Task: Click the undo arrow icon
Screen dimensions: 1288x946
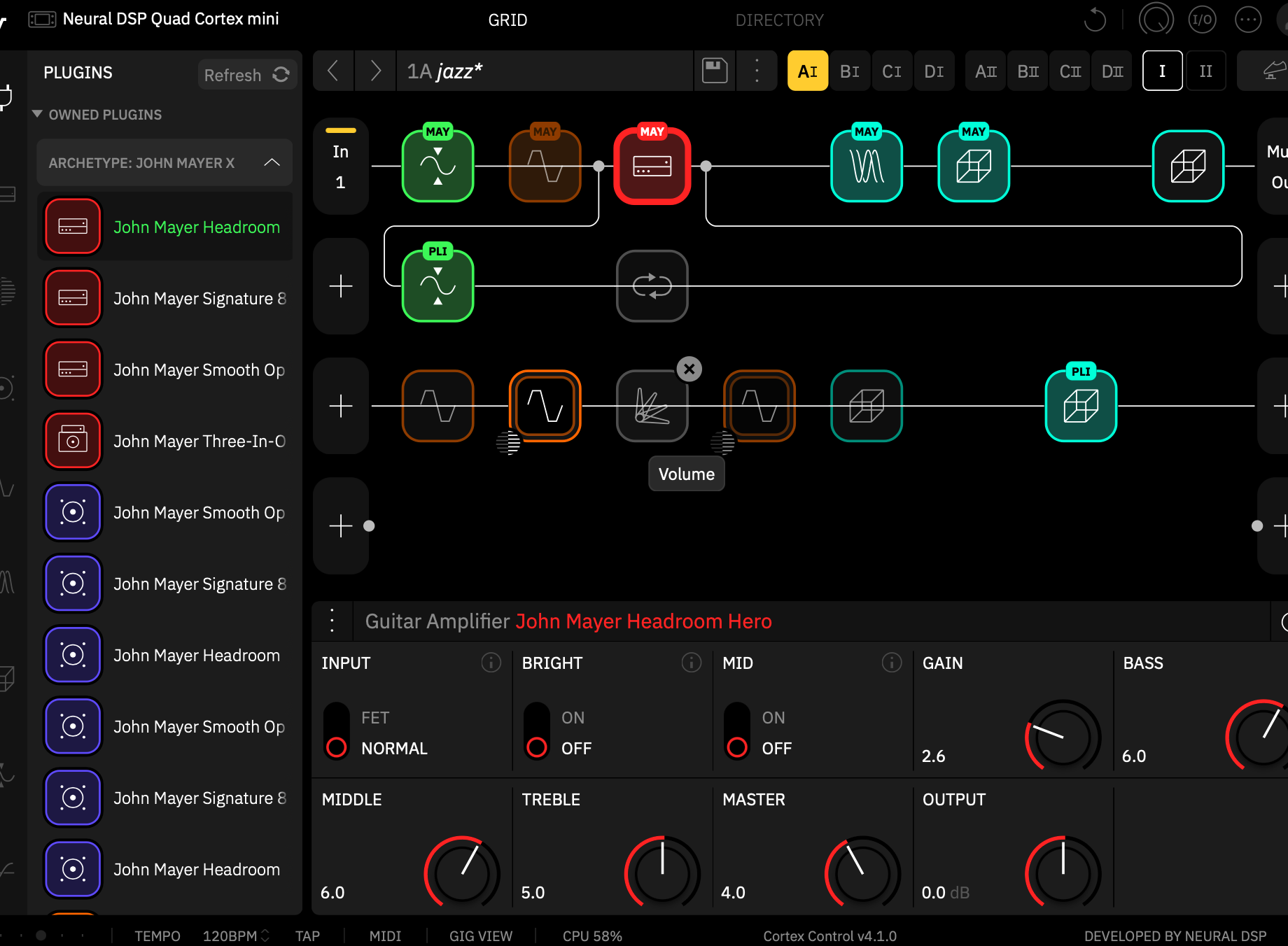Action: point(1095,20)
